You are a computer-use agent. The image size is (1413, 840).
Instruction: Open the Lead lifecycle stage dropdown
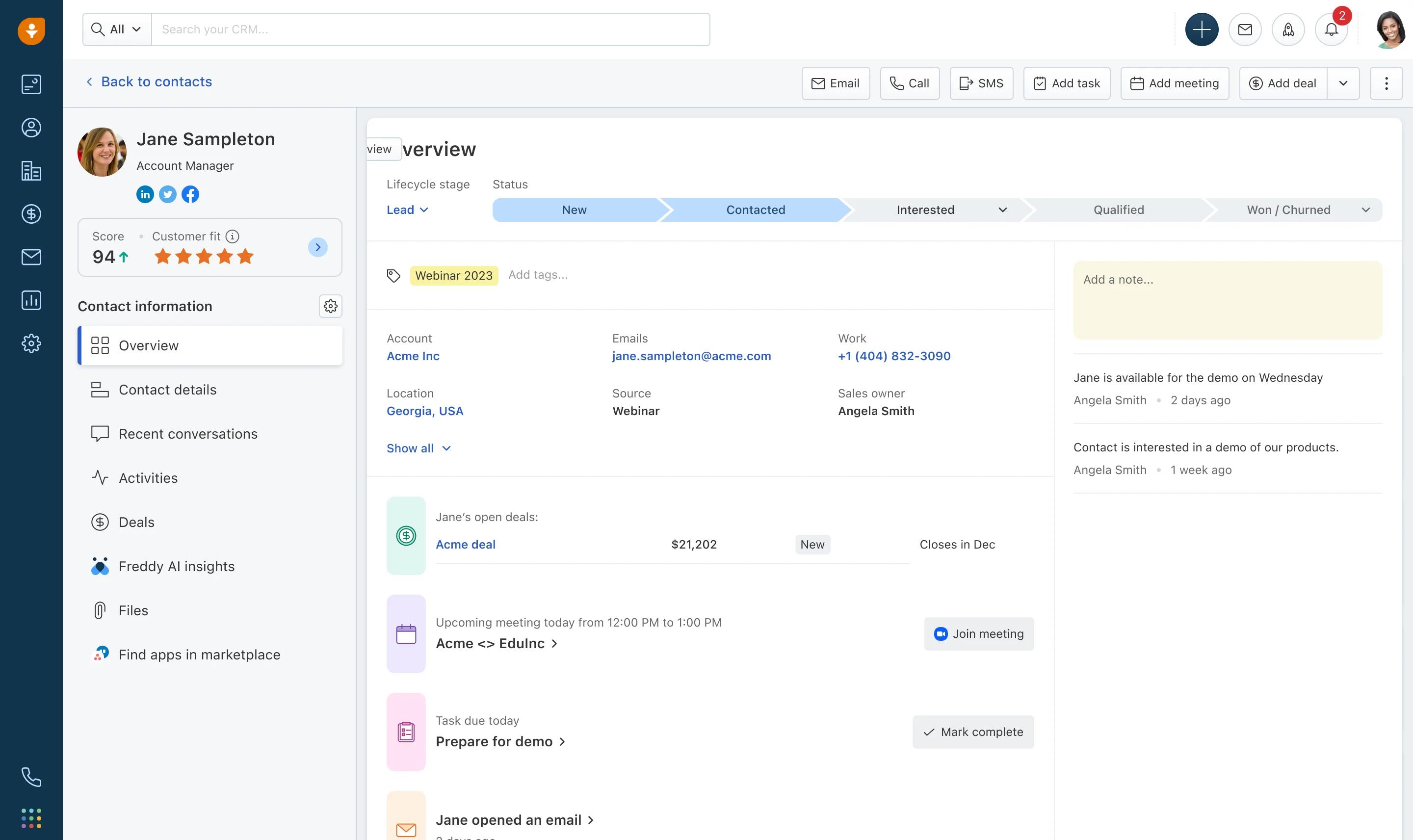coord(407,210)
